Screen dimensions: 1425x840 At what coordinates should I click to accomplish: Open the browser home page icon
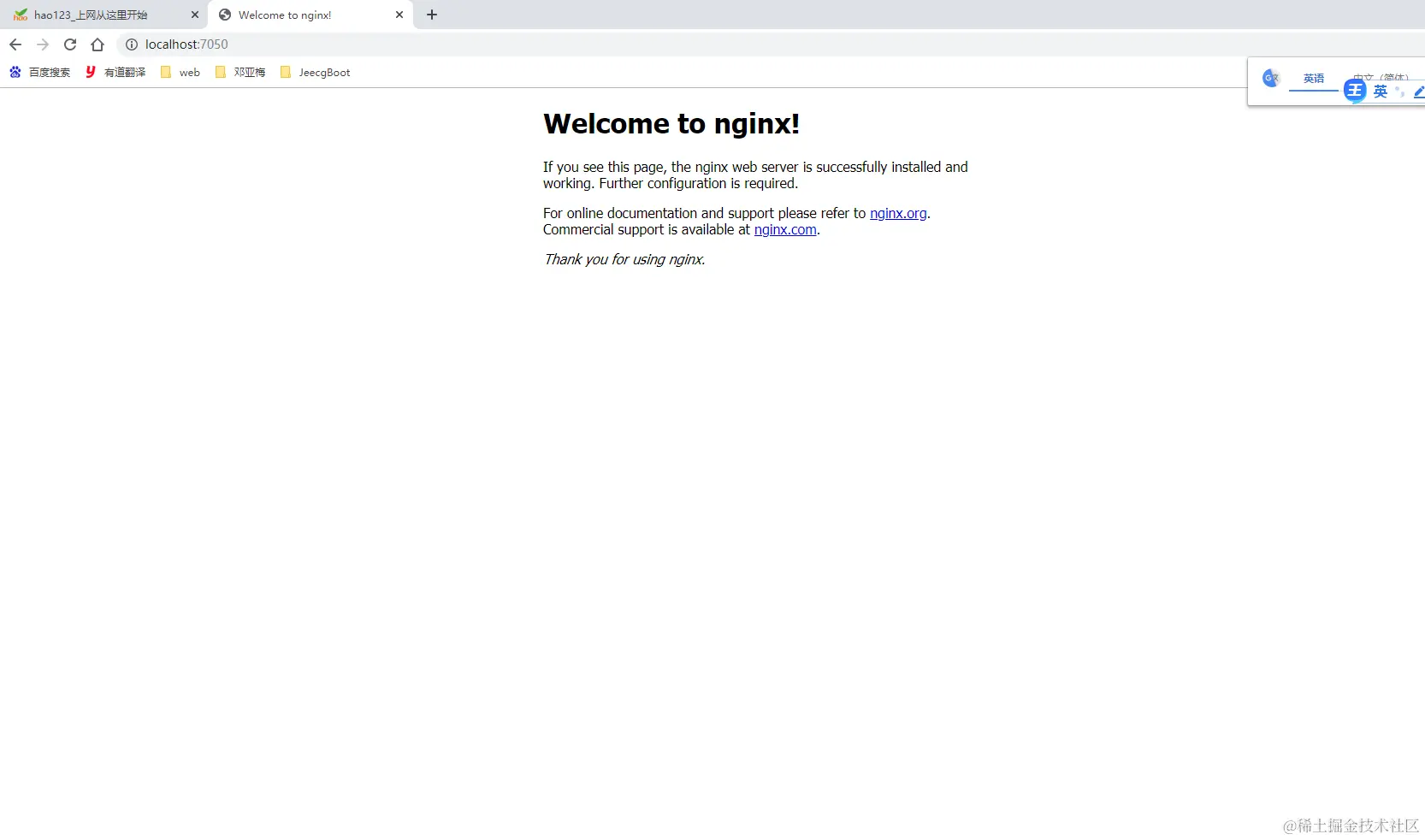(98, 44)
